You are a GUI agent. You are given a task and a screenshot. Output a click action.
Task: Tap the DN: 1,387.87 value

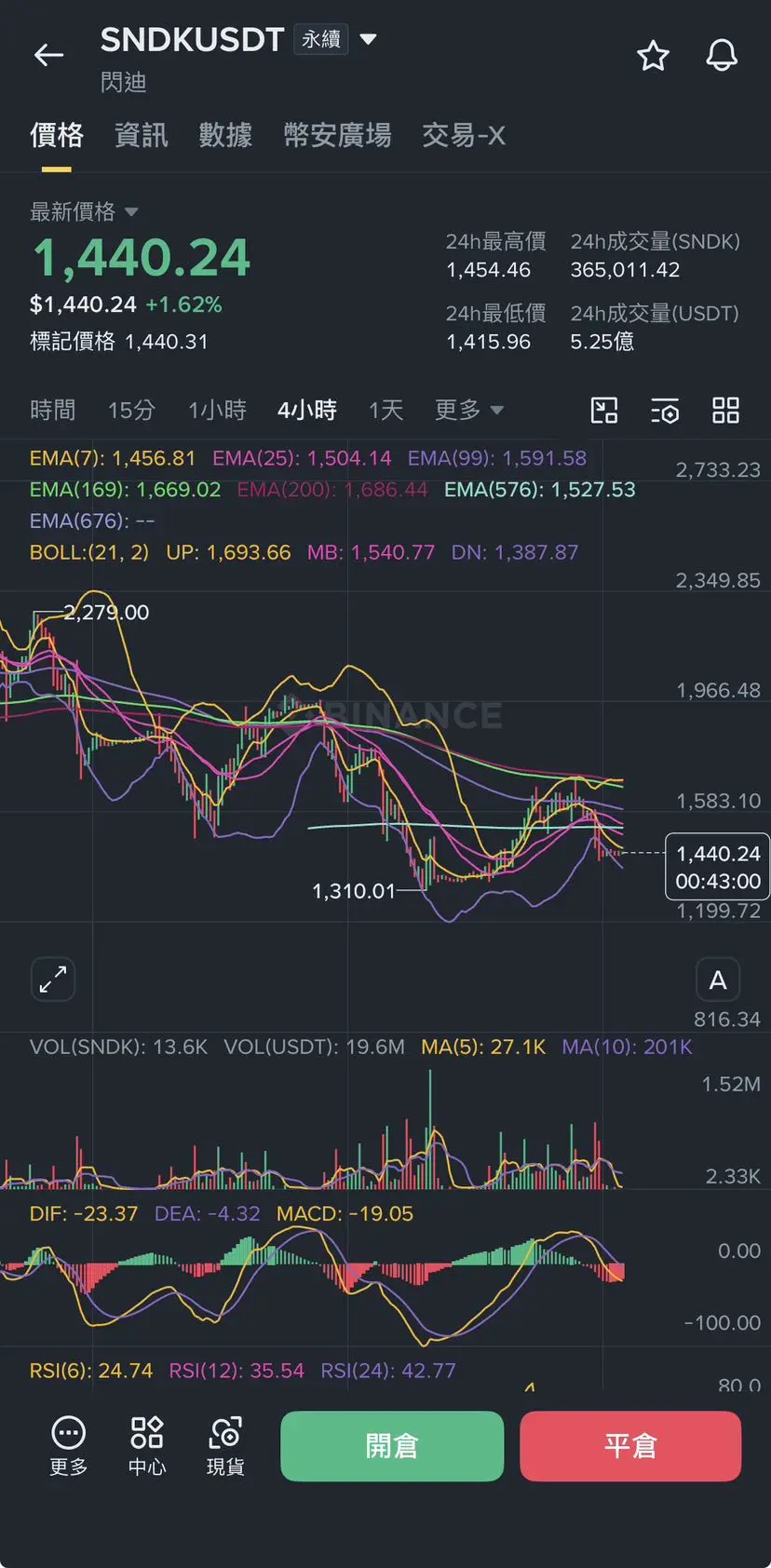(515, 552)
